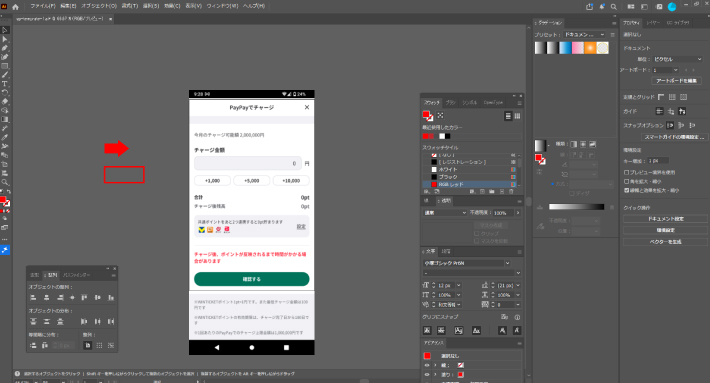The image size is (710, 383).
Task: Toggle stroke row visibility eye in Appearance
Action: tap(427, 365)
